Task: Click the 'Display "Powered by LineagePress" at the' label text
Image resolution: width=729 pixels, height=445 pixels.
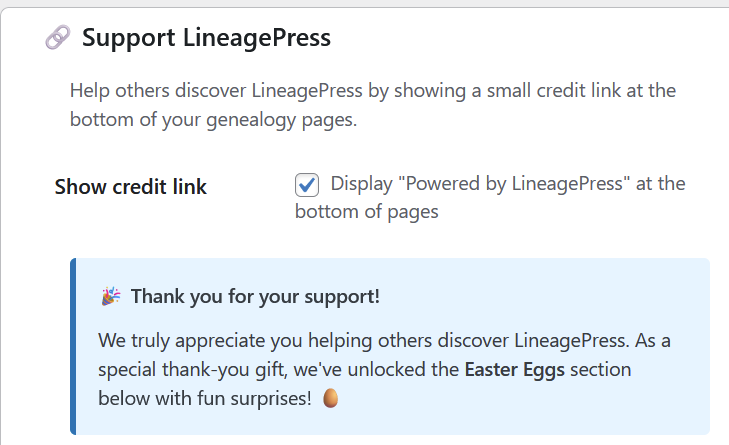Action: pos(507,184)
